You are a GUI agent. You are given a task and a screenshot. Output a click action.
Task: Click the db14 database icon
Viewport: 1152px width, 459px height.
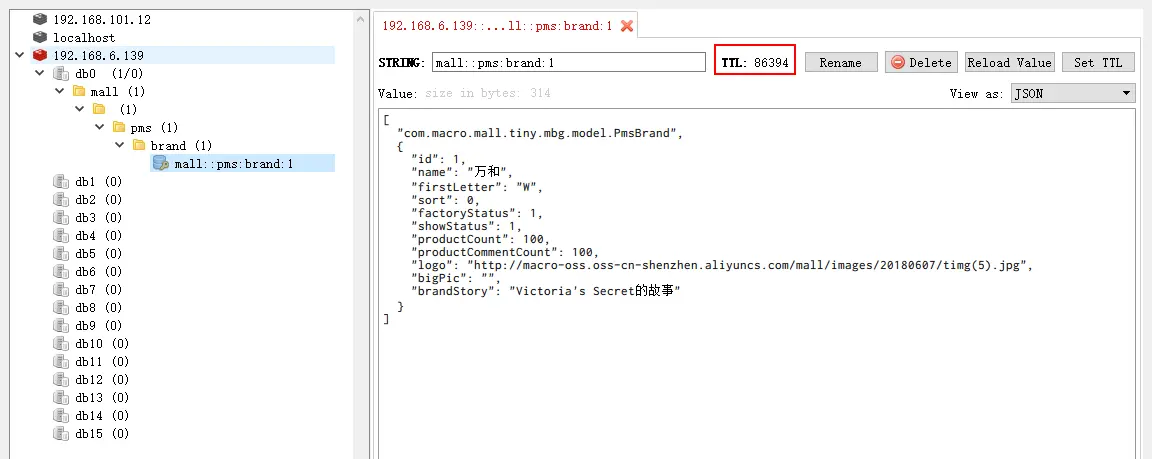pos(61,416)
